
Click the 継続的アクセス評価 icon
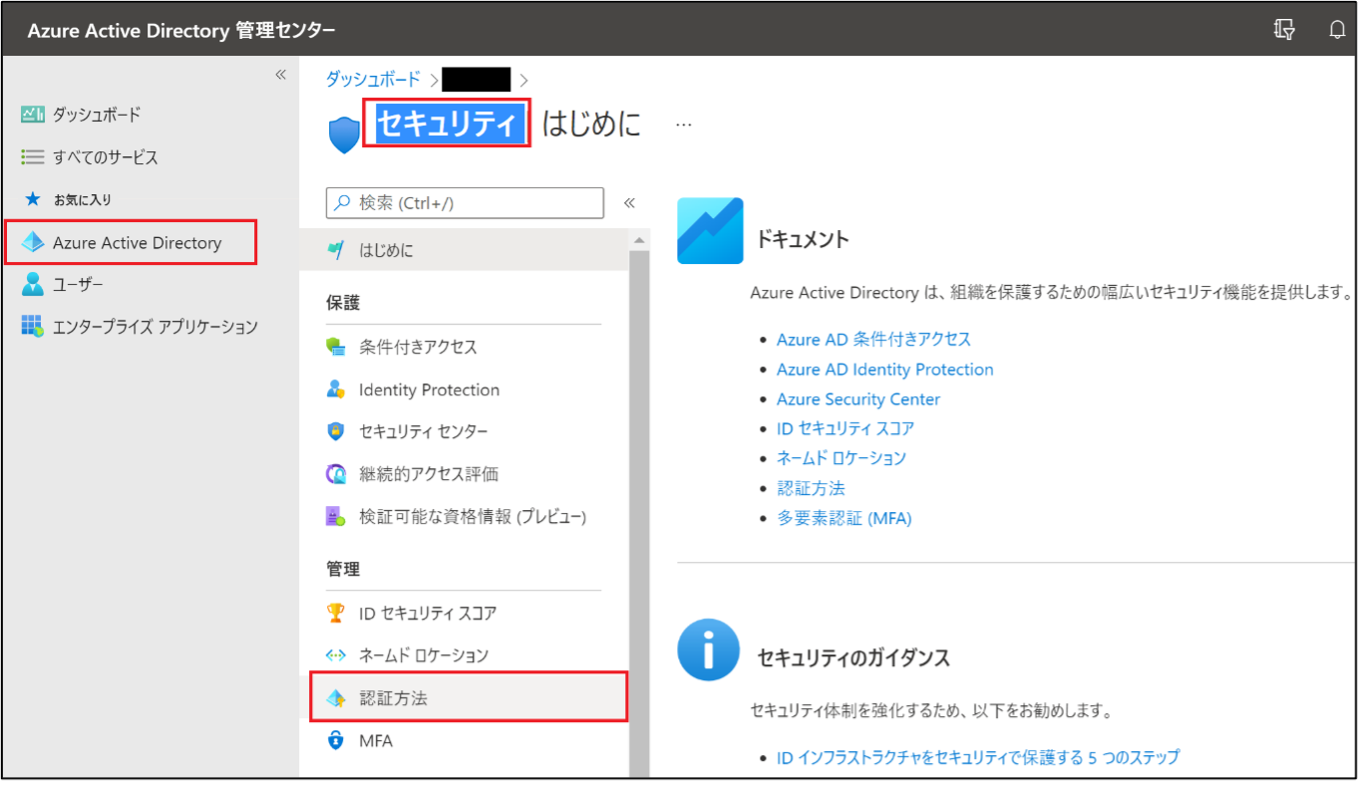point(336,474)
